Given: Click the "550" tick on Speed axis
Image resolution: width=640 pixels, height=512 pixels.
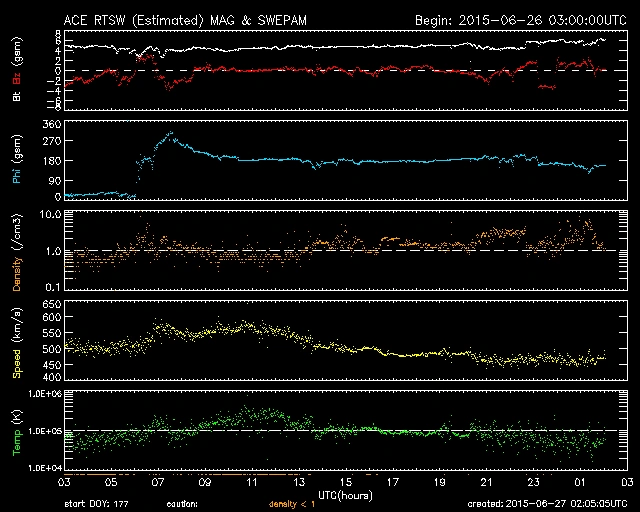Looking at the screenshot, I should pos(52,333).
